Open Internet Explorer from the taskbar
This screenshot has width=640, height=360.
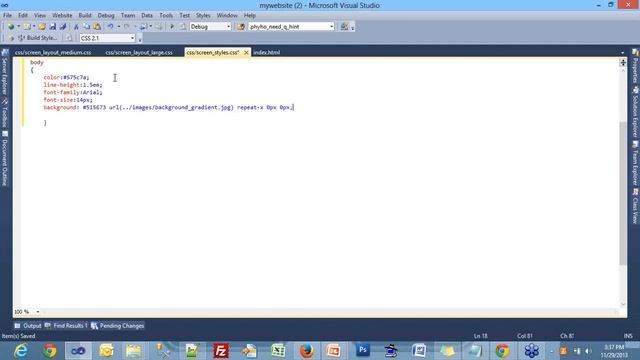(x=20, y=351)
